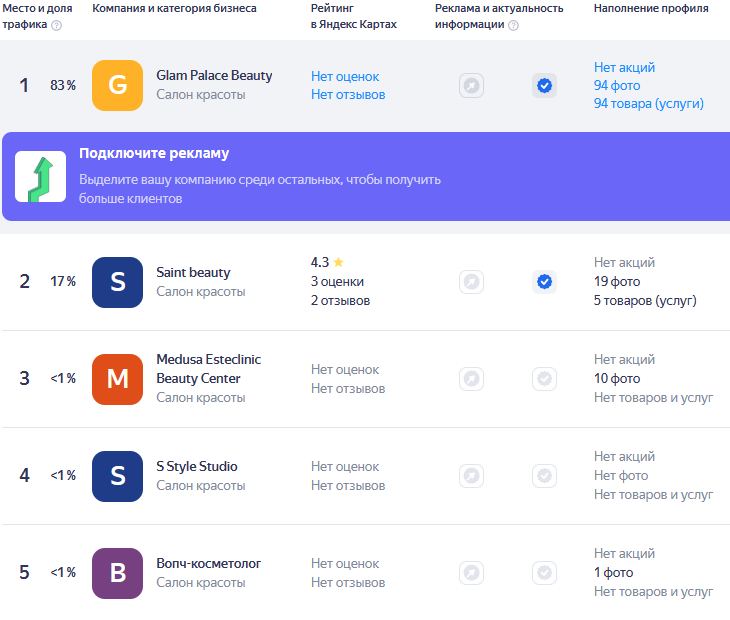Click the advertising arrow icon in Medusa Esteclinic row
The height and width of the screenshot is (620, 730).
point(472,379)
